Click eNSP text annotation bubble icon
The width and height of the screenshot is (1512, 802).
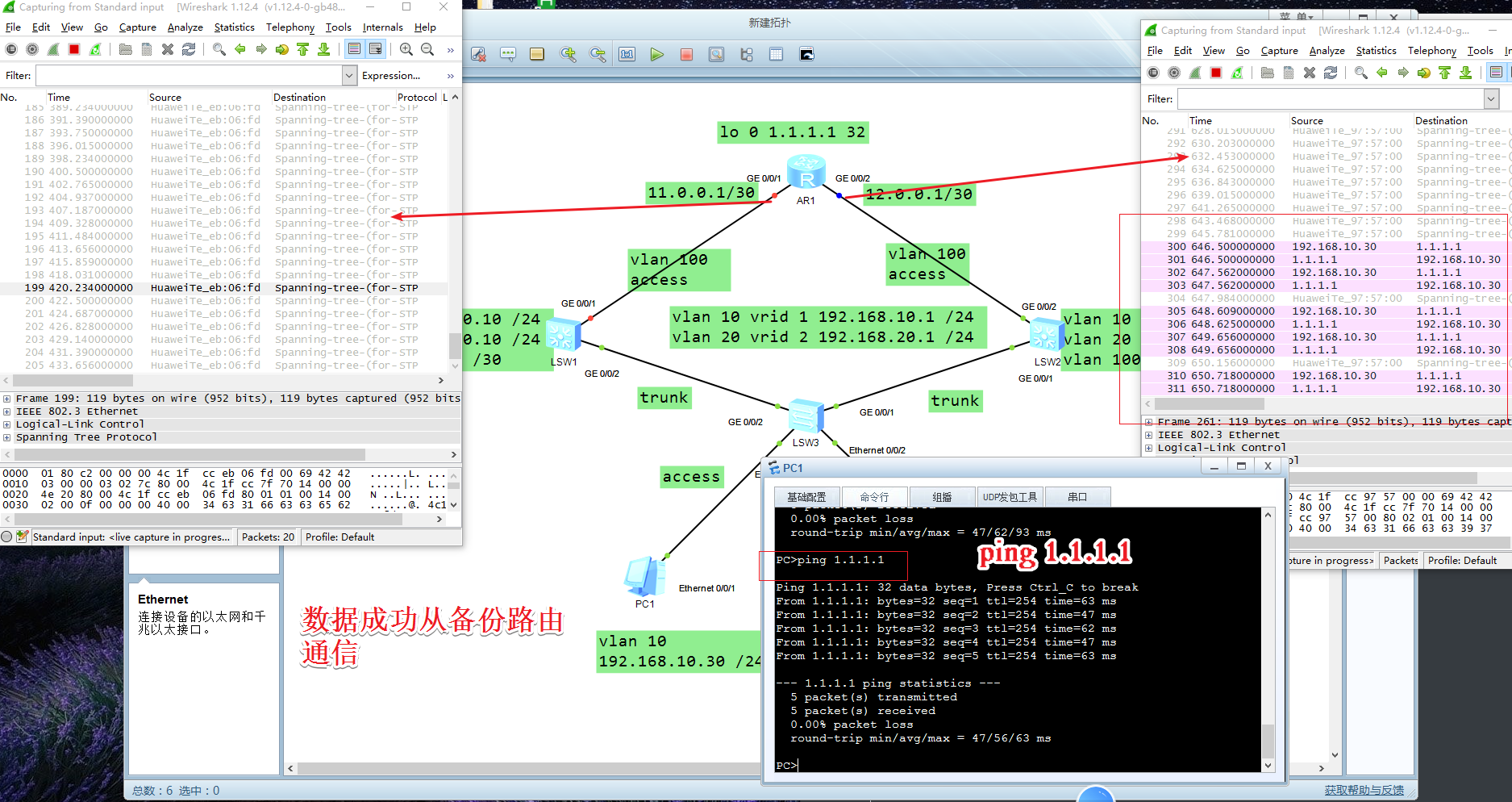click(x=508, y=54)
